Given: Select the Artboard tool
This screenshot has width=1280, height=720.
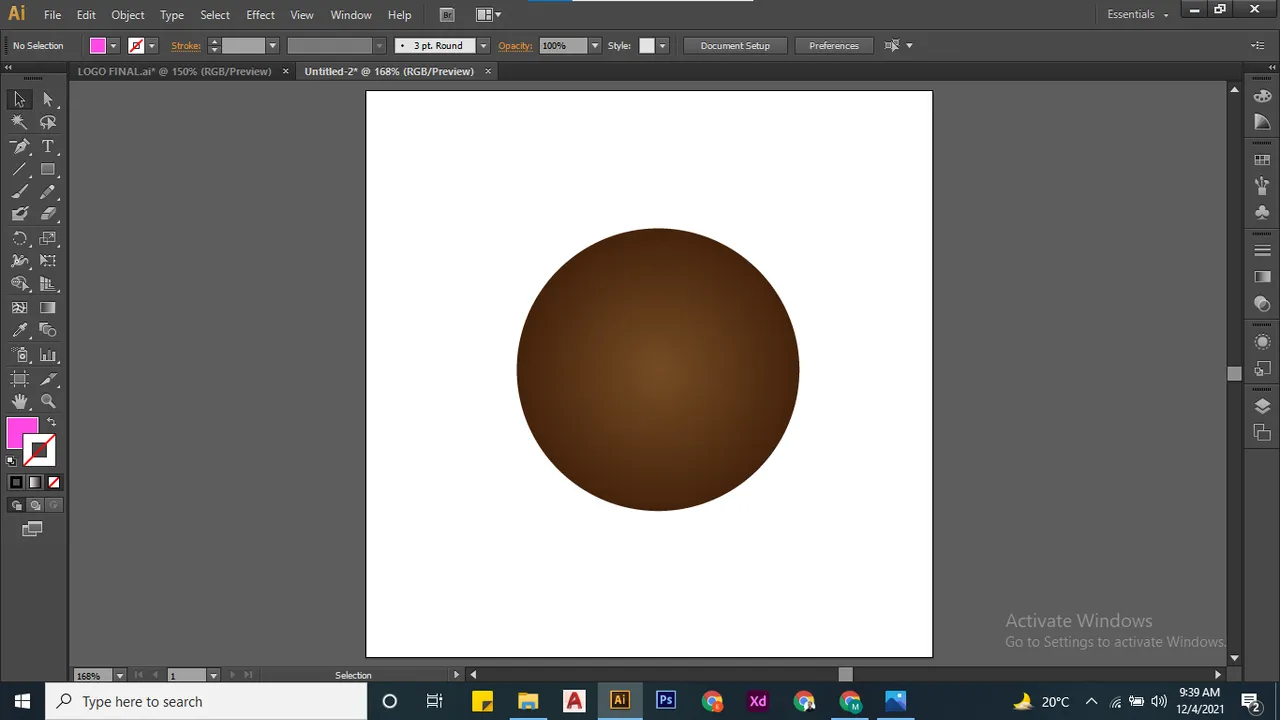Looking at the screenshot, I should 19,379.
